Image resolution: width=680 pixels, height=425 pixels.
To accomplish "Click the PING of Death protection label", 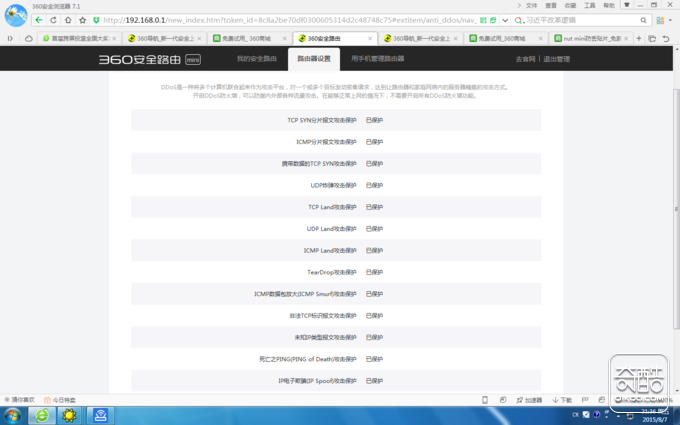I will coord(307,359).
